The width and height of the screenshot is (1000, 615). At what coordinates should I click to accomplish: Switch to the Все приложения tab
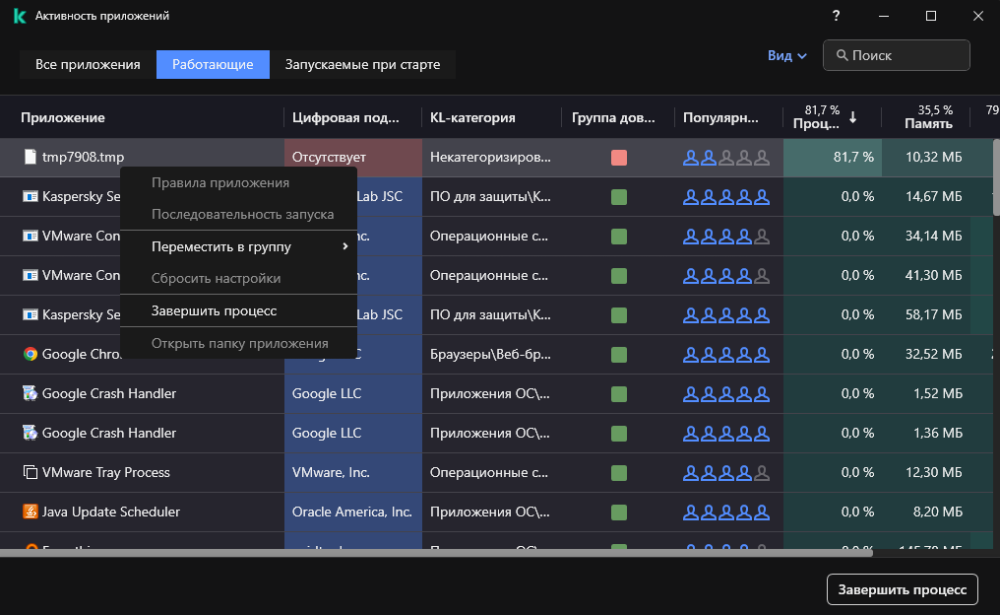tap(88, 65)
